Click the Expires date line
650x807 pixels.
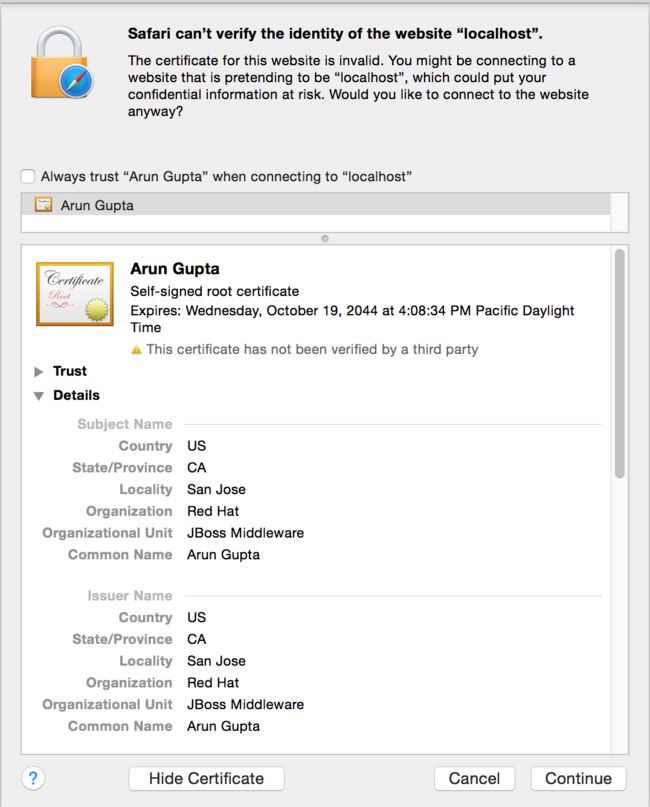(352, 319)
